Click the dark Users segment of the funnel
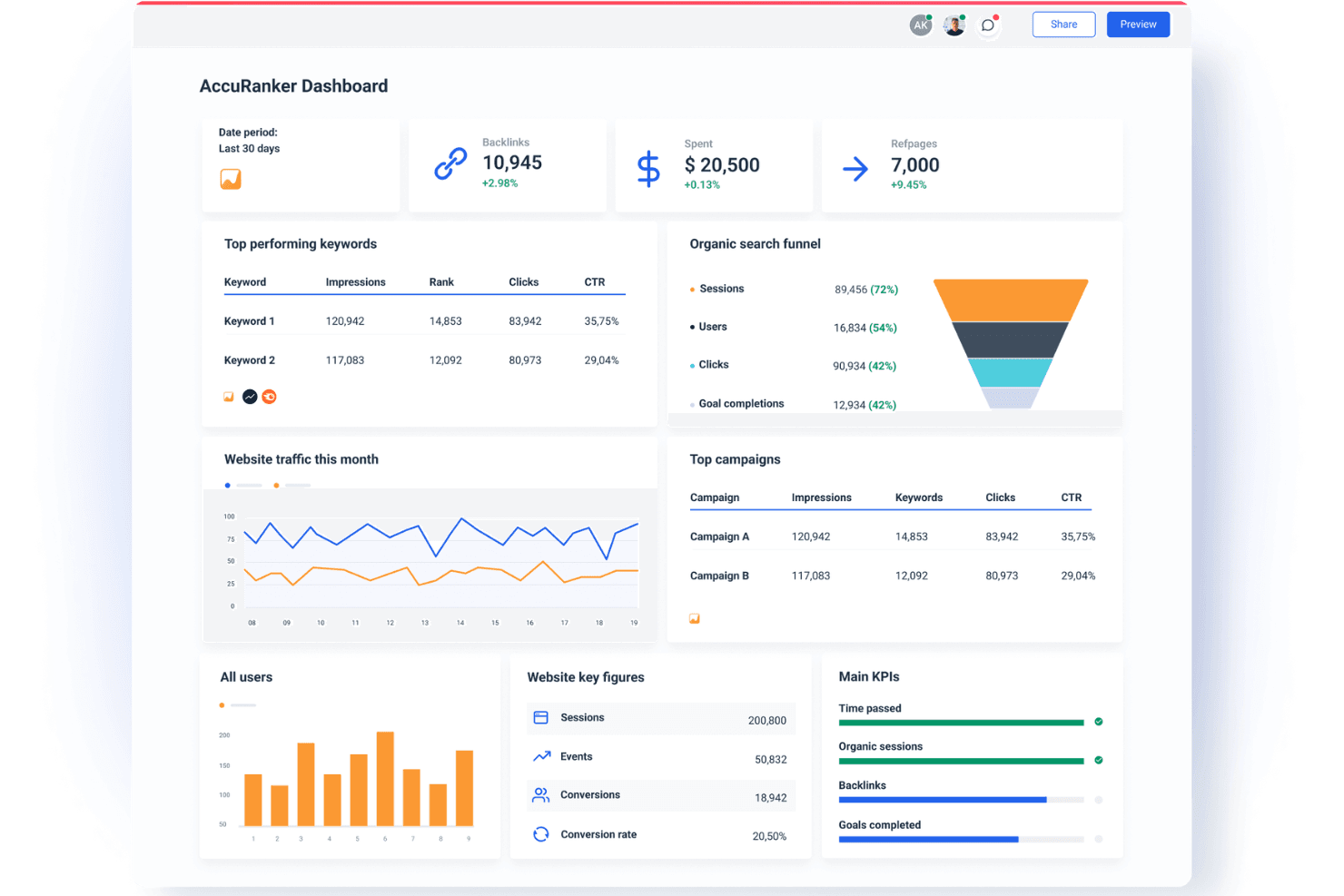The width and height of the screenshot is (1344, 896). 1011,340
